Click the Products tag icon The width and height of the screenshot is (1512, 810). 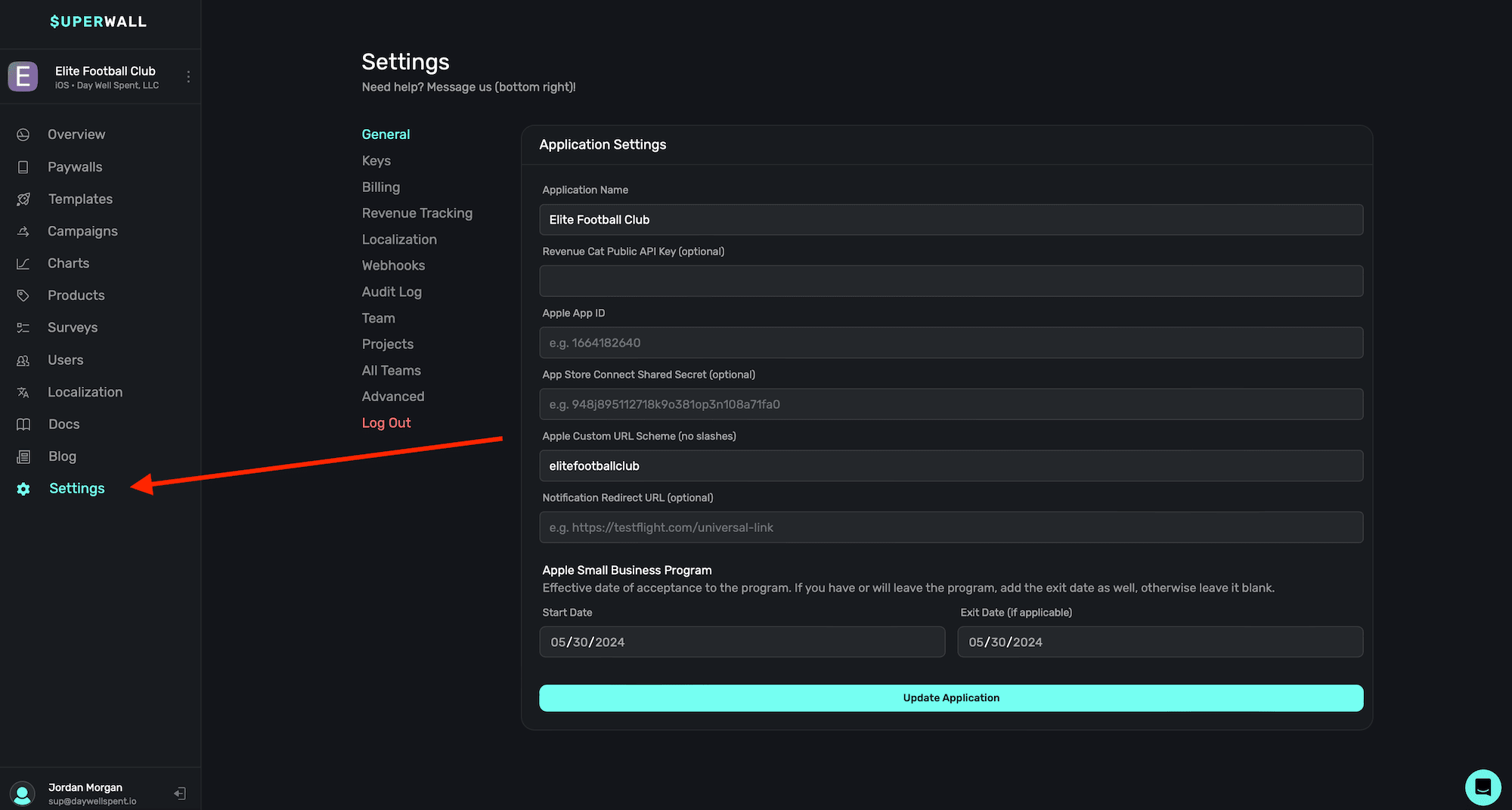click(x=23, y=295)
